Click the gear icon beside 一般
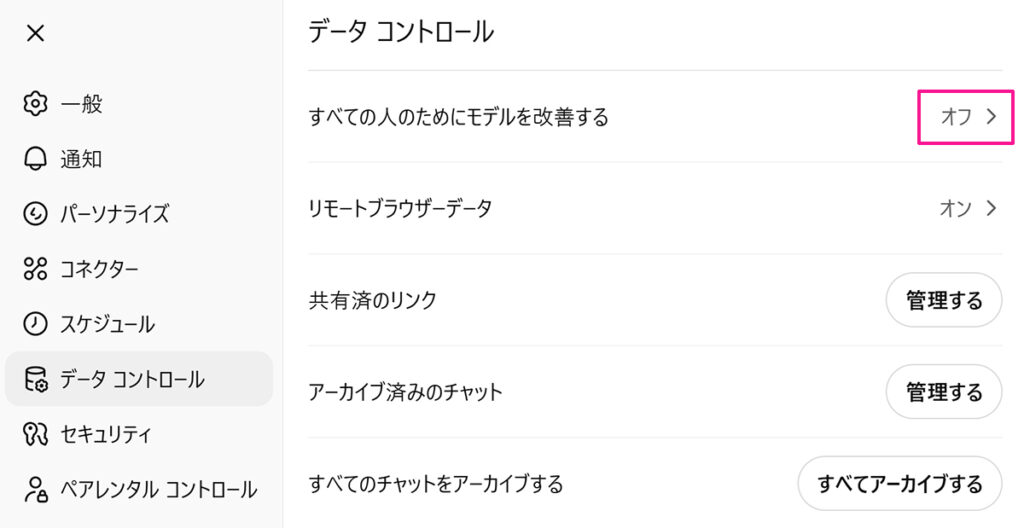This screenshot has height=528, width=1024. [35, 103]
